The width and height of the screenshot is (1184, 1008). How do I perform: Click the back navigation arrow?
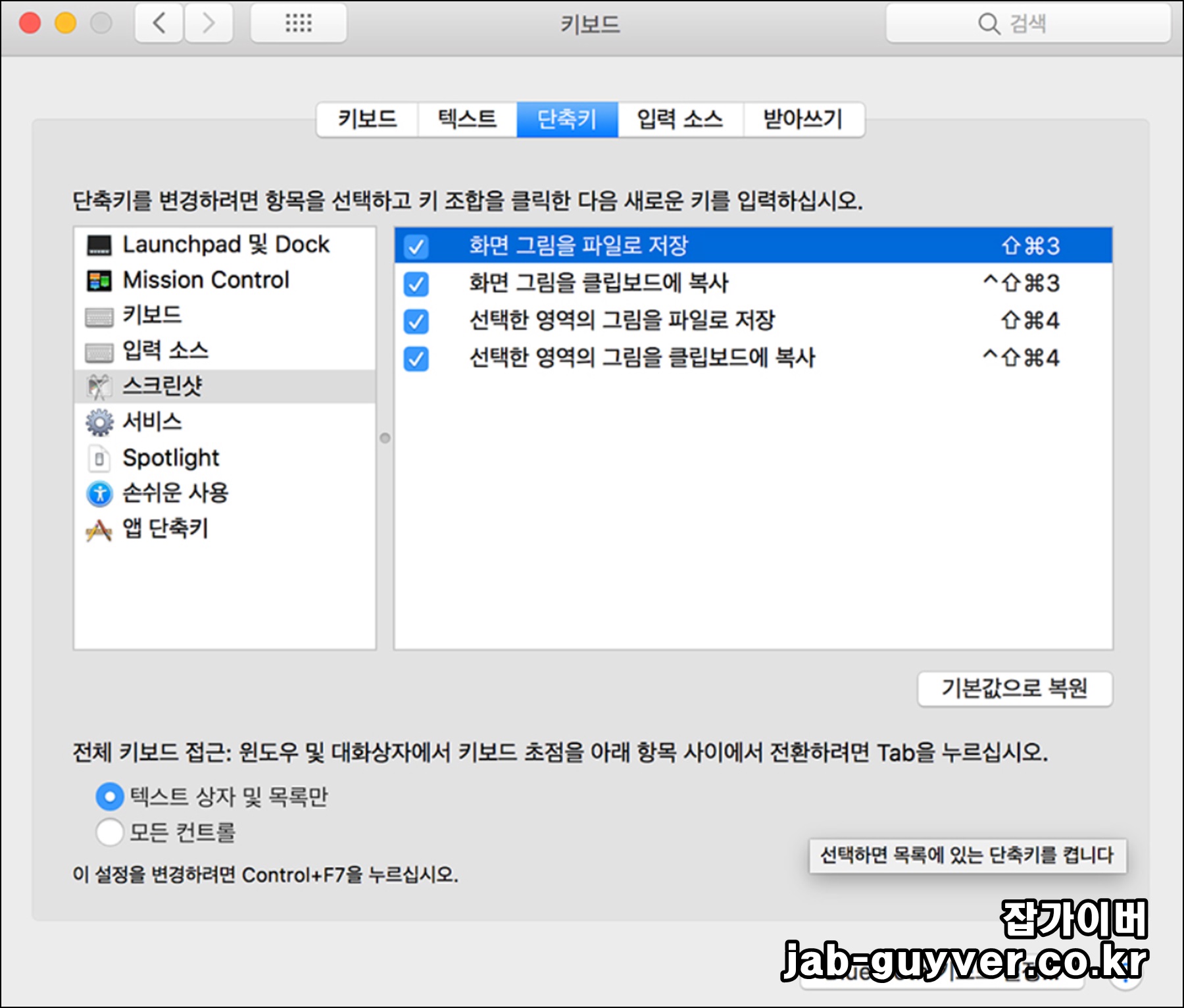(x=158, y=24)
